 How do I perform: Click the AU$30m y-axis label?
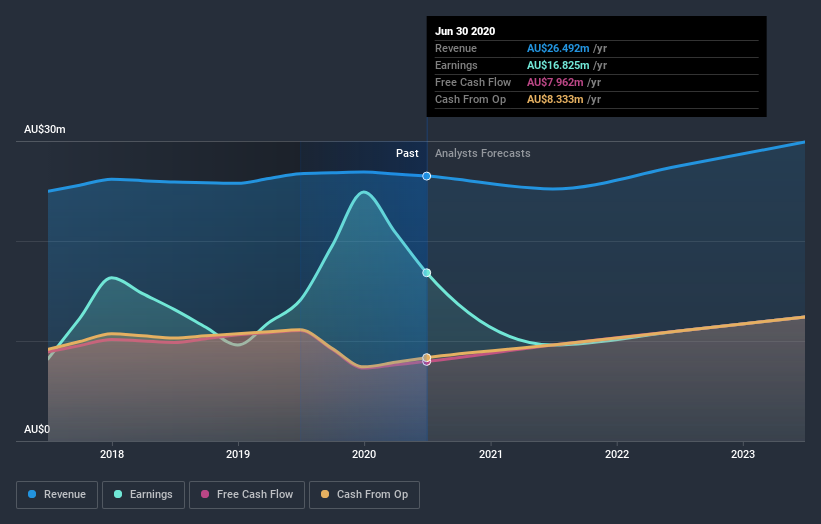coord(45,129)
